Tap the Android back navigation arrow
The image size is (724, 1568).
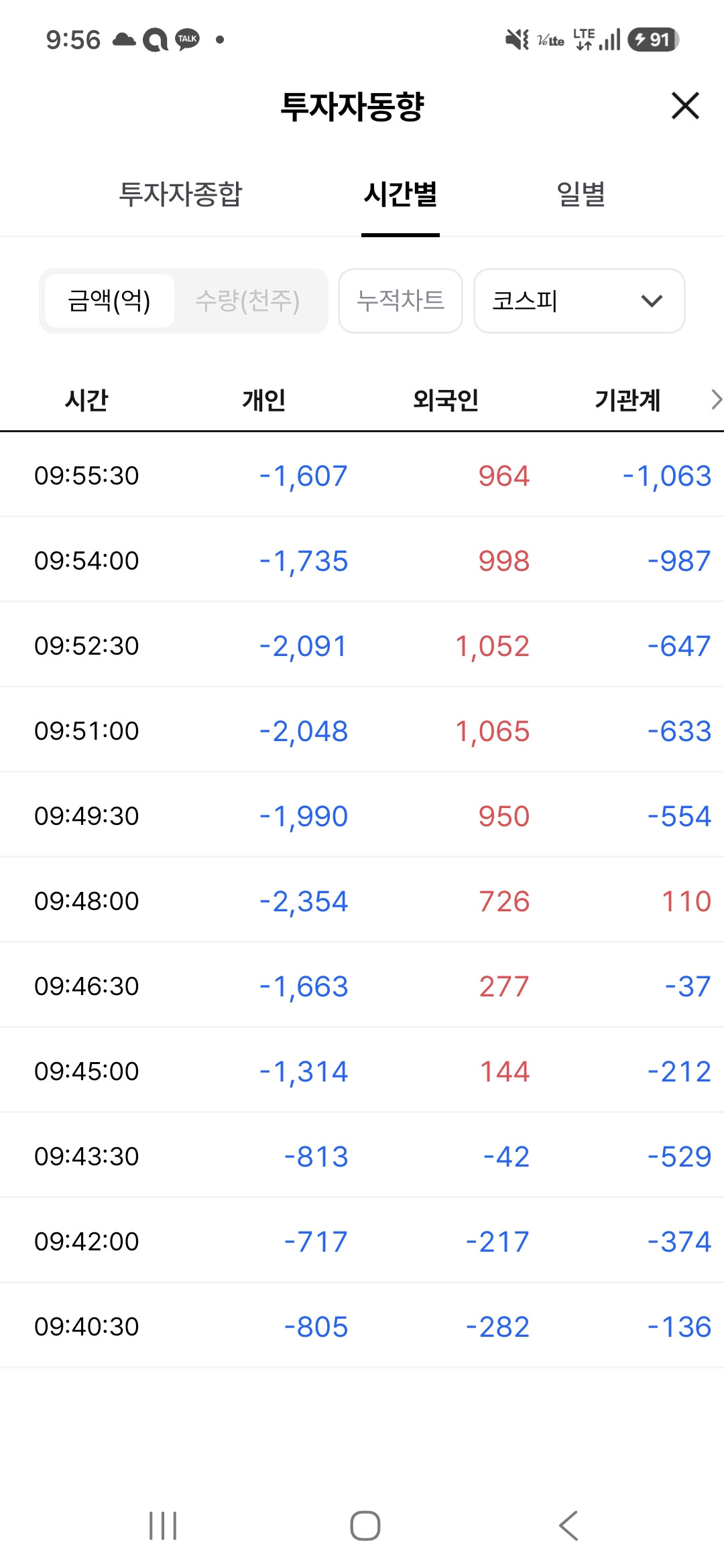tap(568, 1526)
